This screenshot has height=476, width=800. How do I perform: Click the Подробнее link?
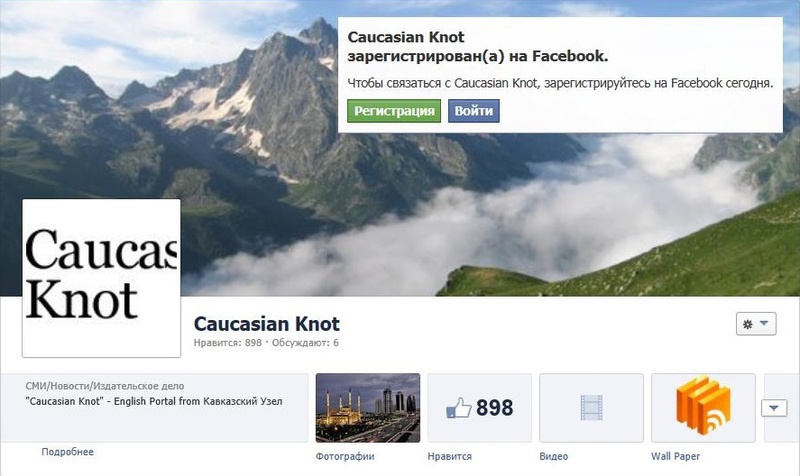click(67, 452)
